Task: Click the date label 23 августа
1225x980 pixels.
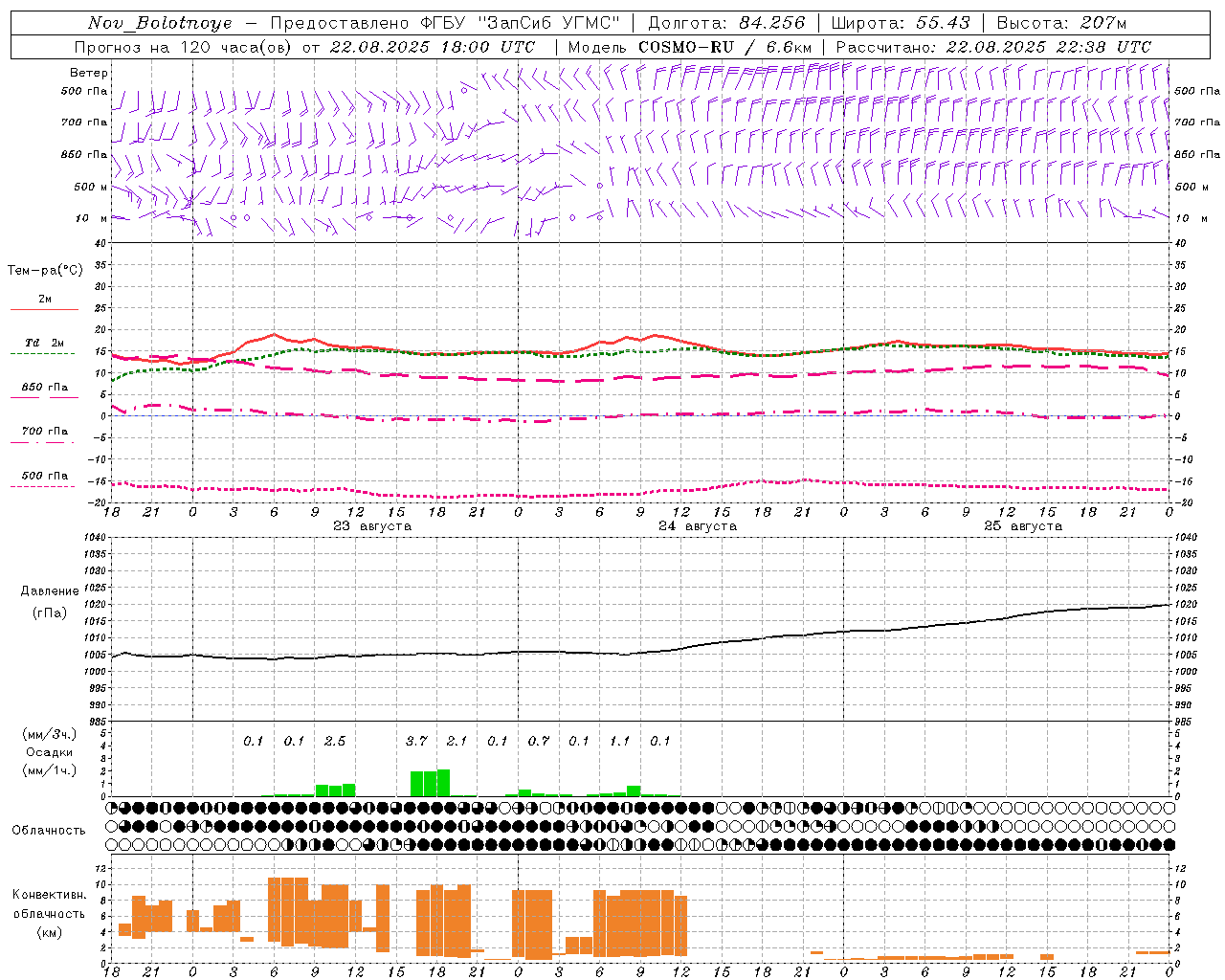Action: (372, 526)
